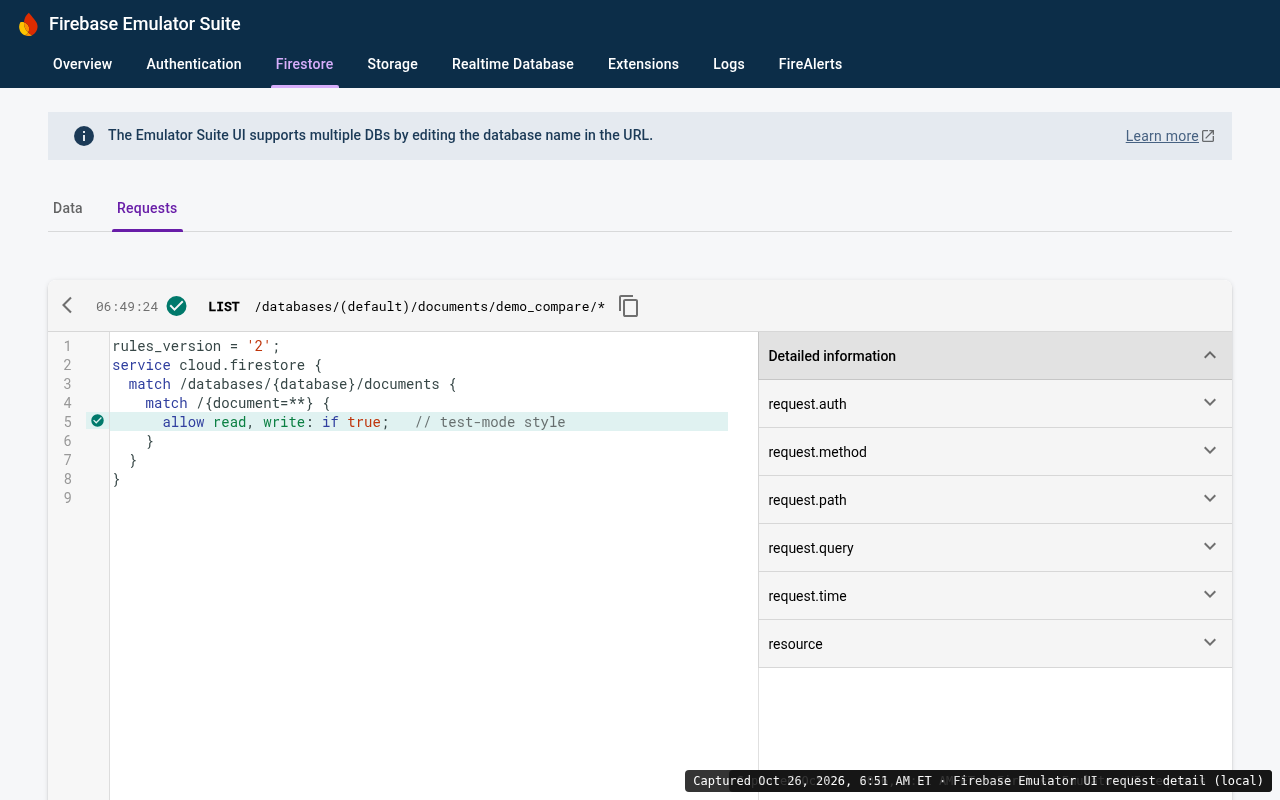Click the Firebase flame logo
Viewport: 1280px width, 800px height.
click(x=28, y=24)
